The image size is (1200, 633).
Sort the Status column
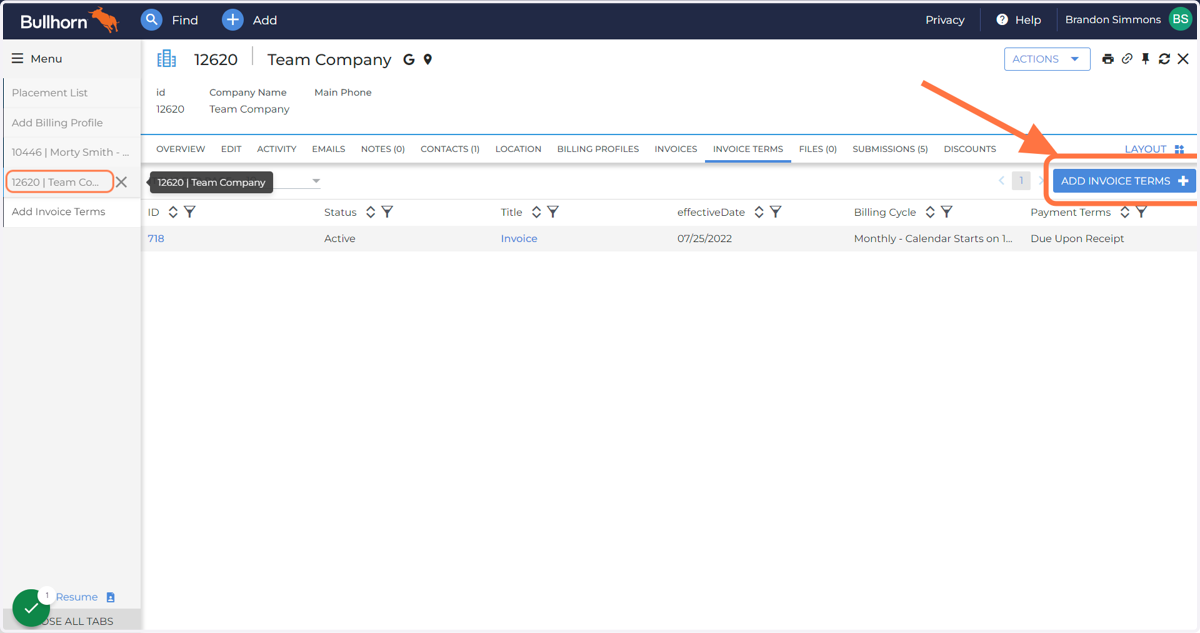[x=370, y=212]
